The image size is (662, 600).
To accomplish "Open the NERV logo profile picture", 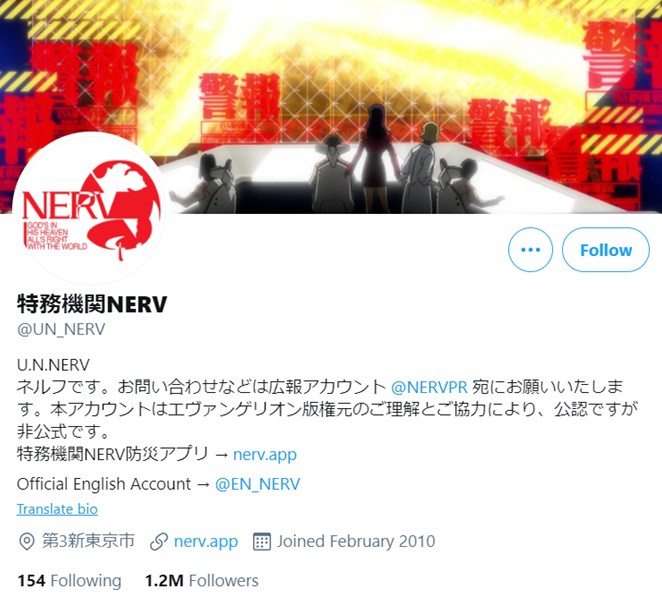I will 89,208.
